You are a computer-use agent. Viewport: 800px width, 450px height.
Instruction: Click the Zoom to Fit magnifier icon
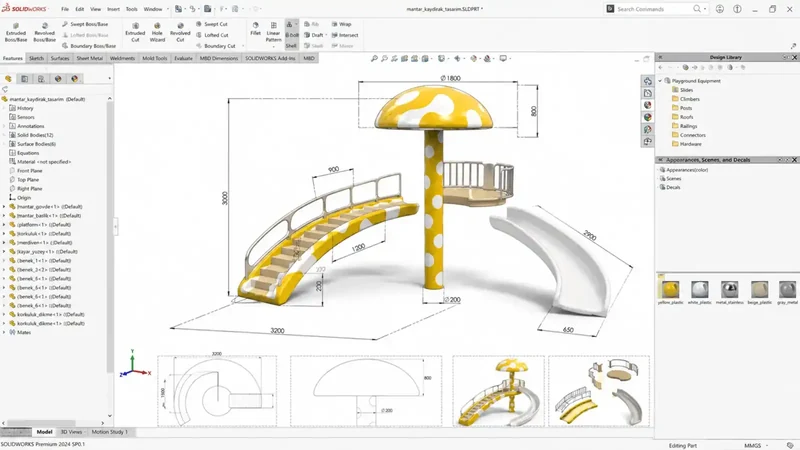tap(374, 59)
